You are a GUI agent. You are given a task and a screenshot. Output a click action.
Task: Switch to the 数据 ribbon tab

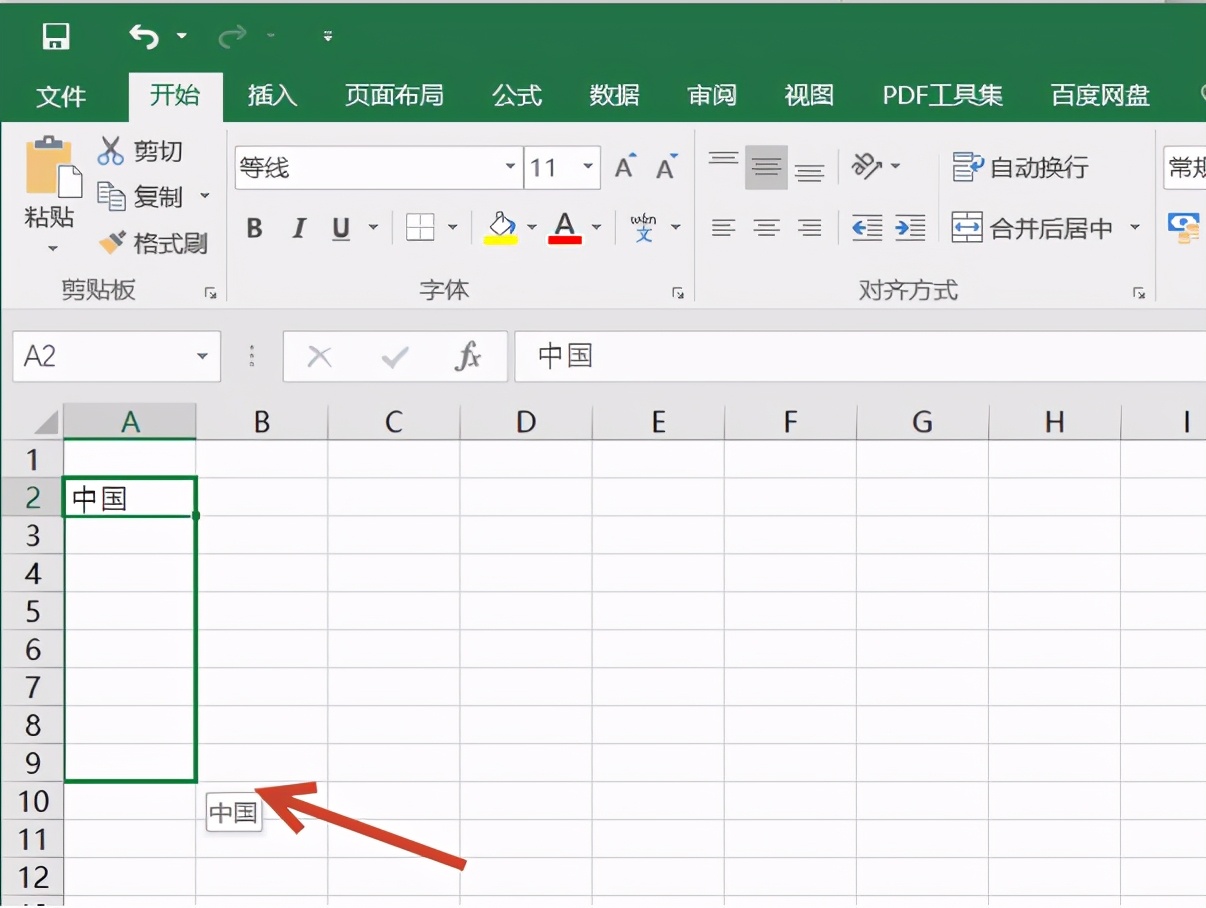coord(614,96)
